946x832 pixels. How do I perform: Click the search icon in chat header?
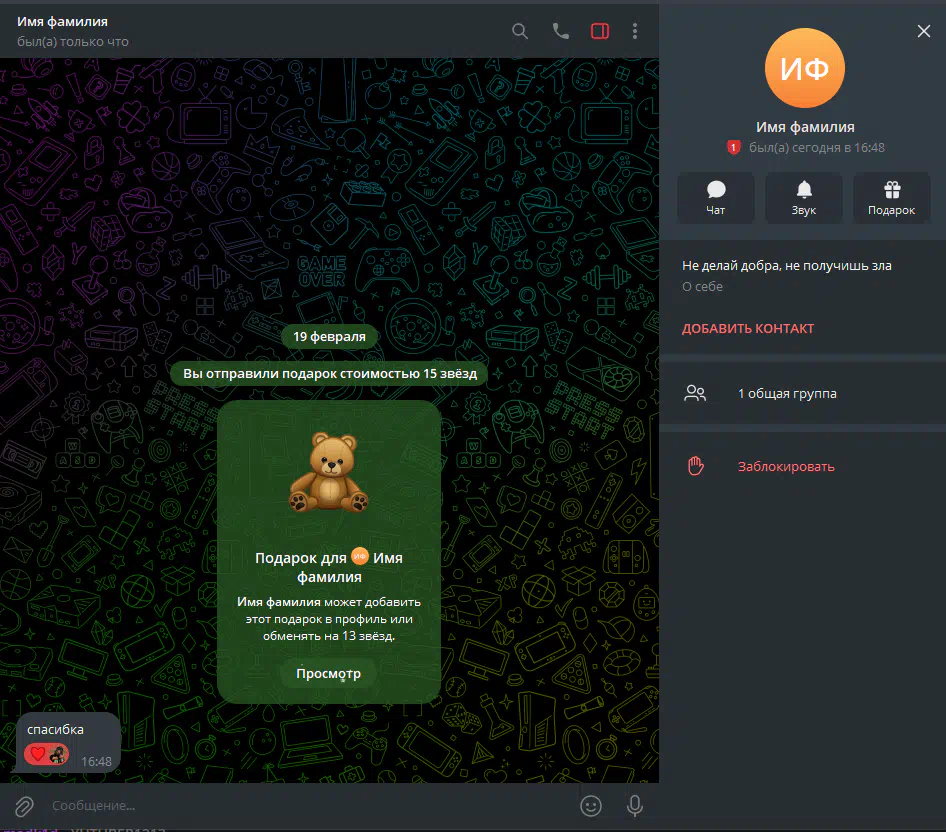520,31
